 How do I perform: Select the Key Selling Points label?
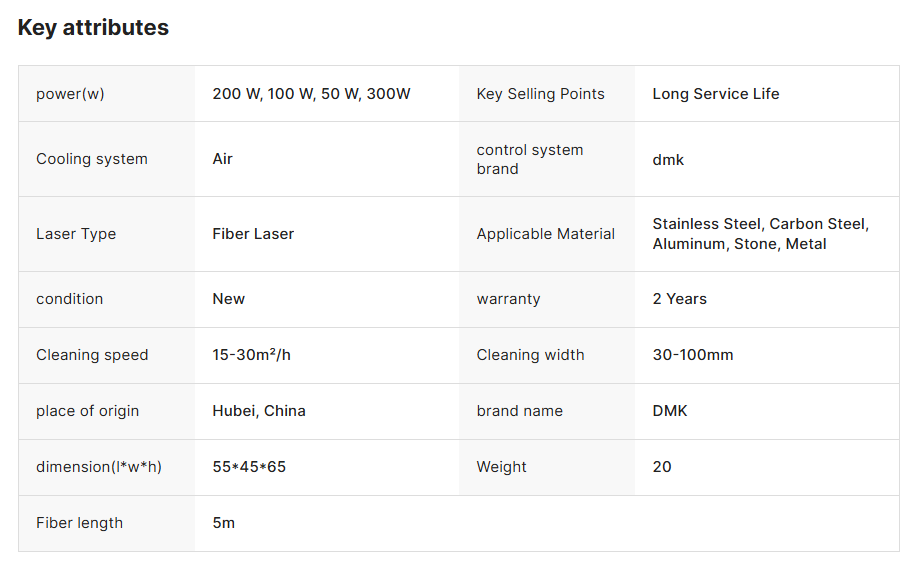pyautogui.click(x=540, y=94)
